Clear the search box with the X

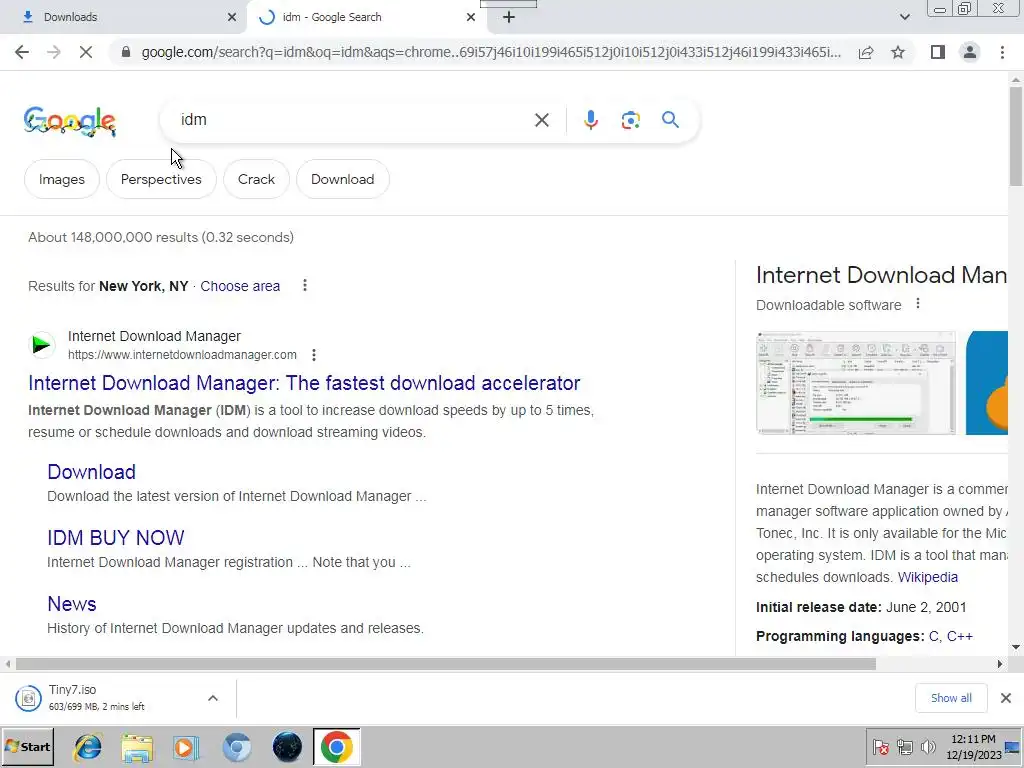point(541,120)
